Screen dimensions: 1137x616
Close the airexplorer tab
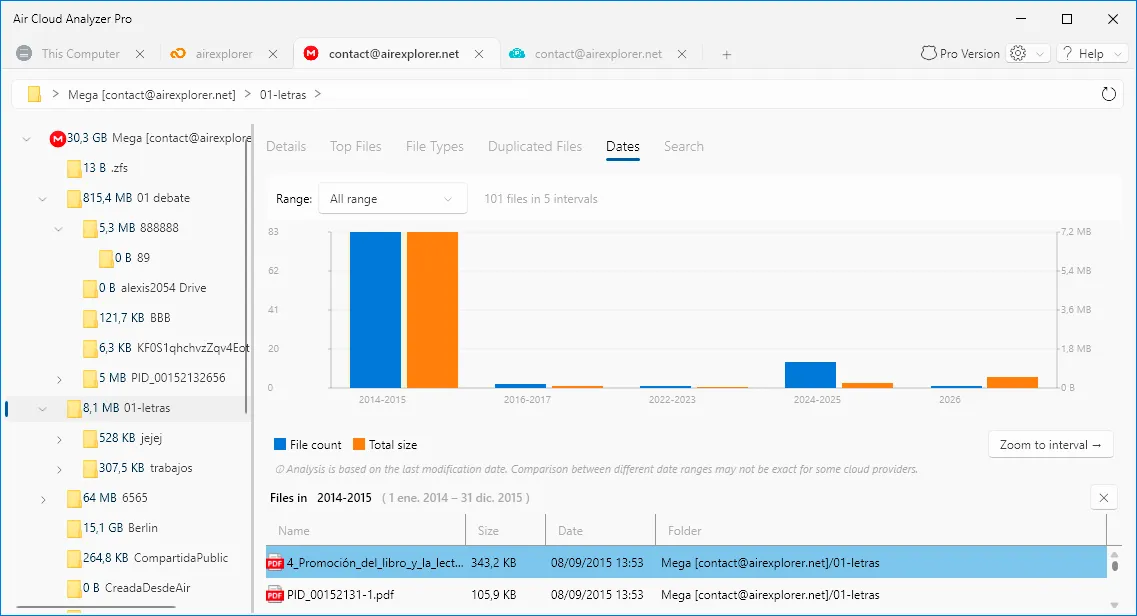coord(273,54)
